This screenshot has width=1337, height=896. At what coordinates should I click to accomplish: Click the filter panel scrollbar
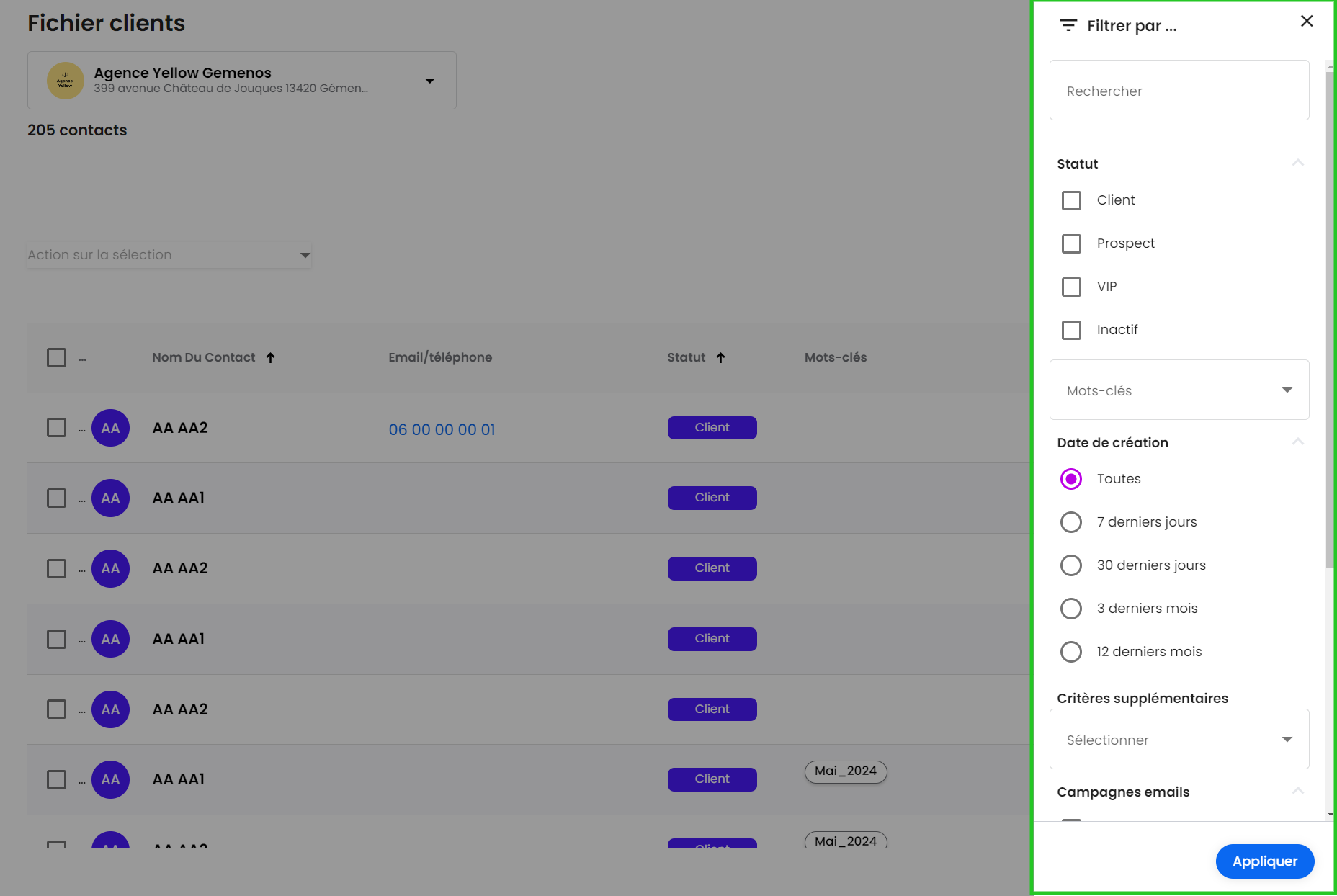click(1330, 321)
